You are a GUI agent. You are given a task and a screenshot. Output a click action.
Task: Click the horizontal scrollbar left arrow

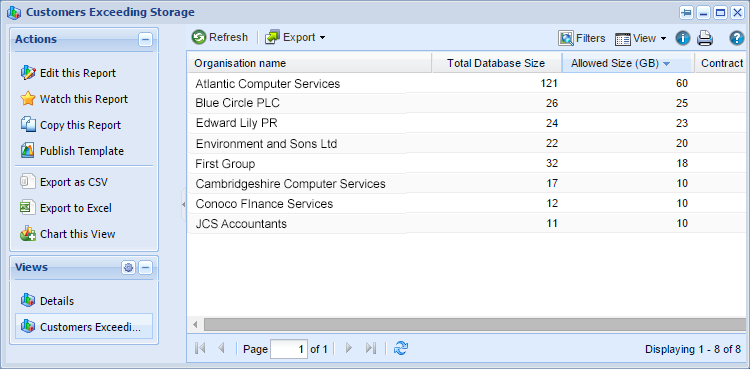(195, 324)
